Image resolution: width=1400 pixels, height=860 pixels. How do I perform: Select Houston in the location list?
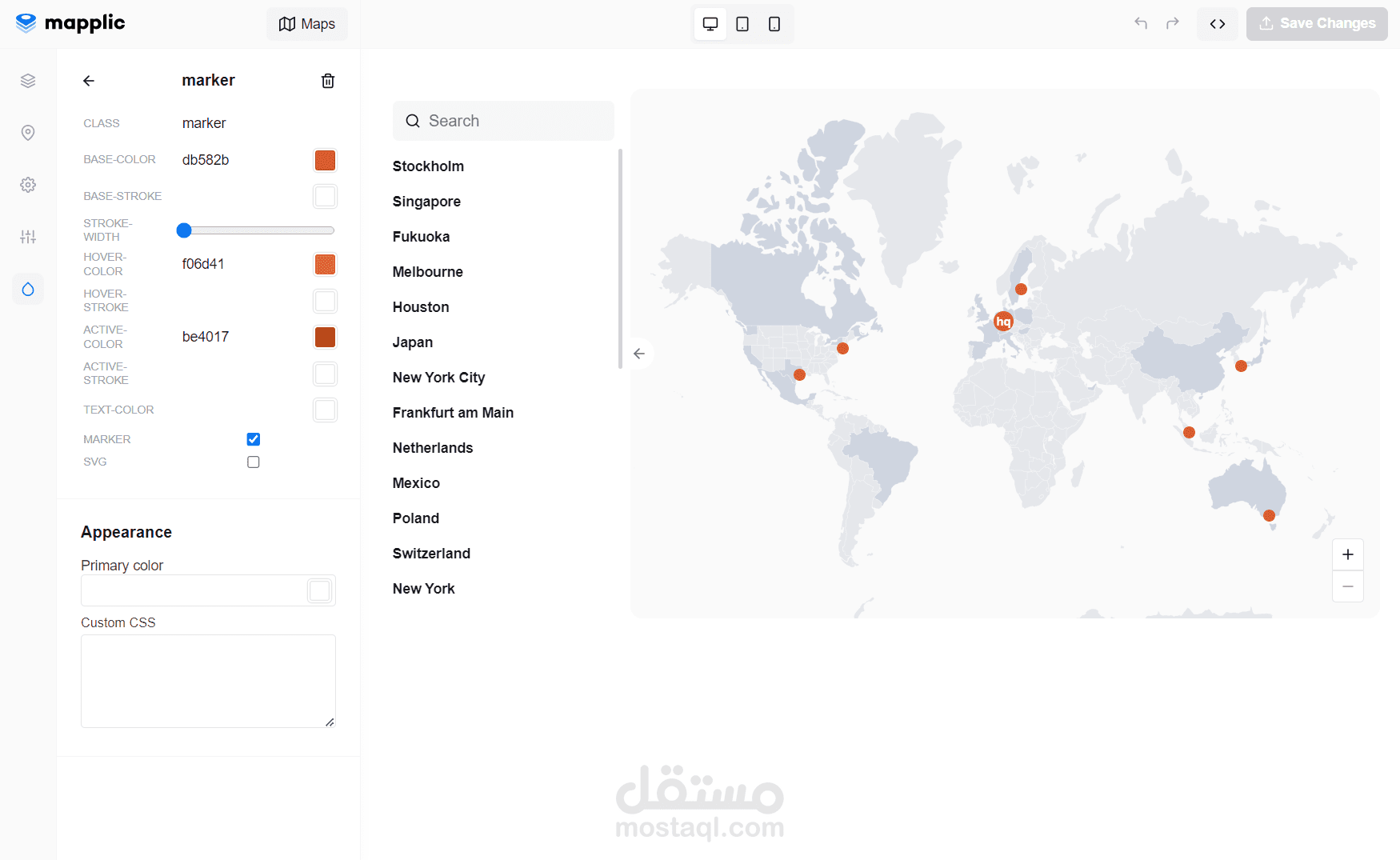point(421,307)
